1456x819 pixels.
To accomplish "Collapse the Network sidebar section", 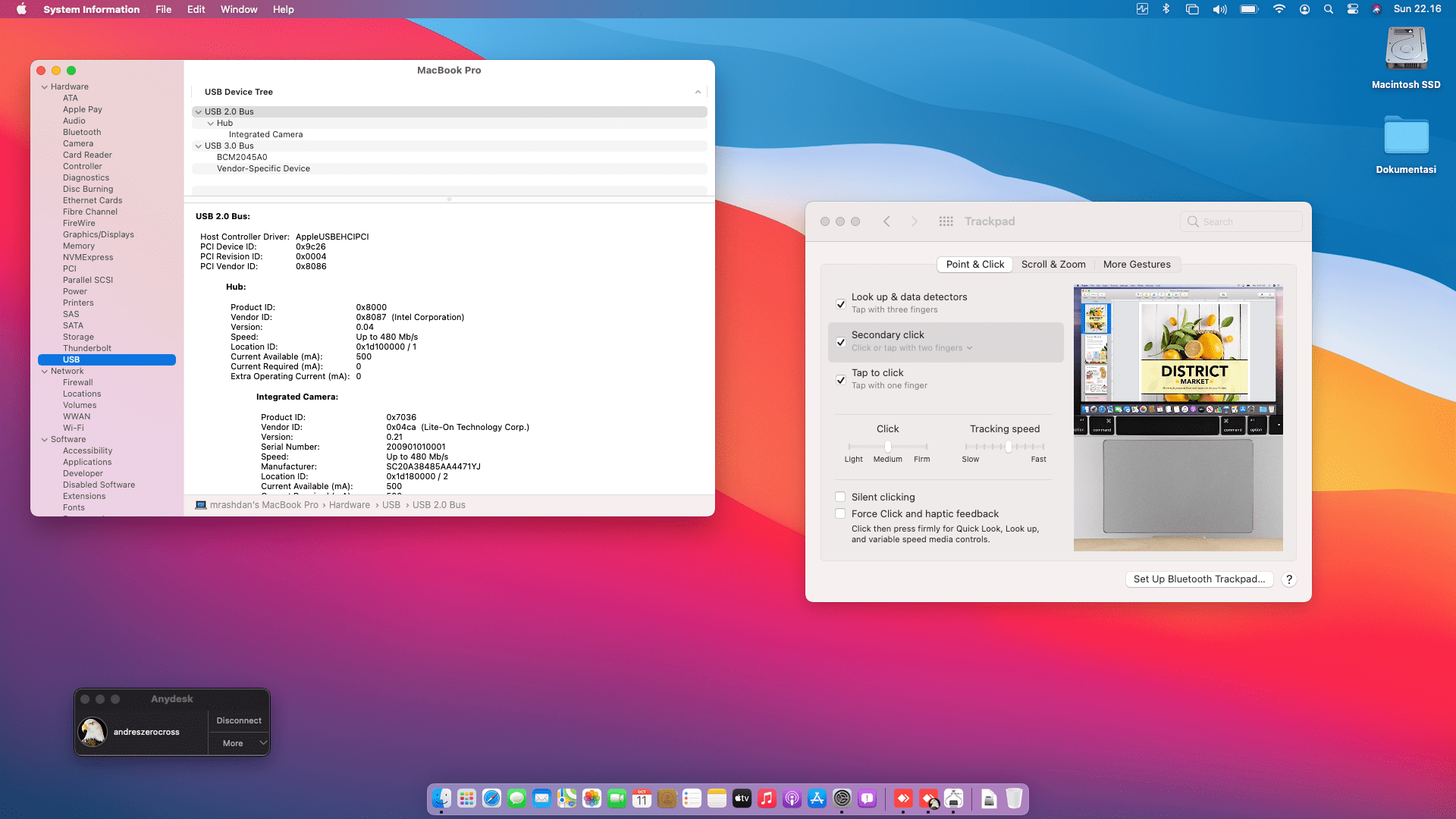I will pyautogui.click(x=45, y=371).
